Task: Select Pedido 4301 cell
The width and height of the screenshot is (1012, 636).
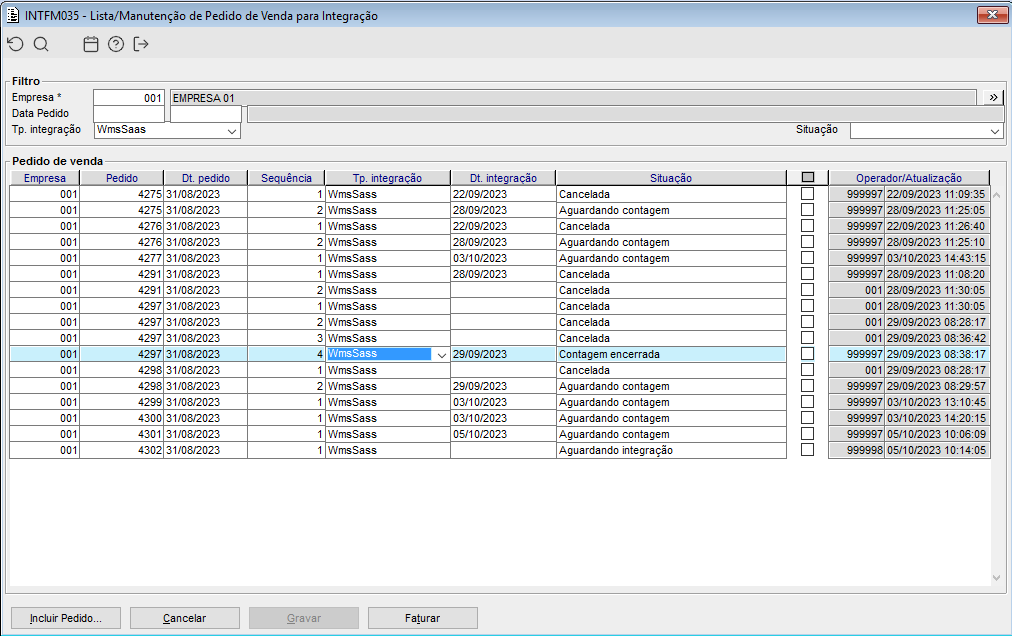Action: [x=121, y=435]
